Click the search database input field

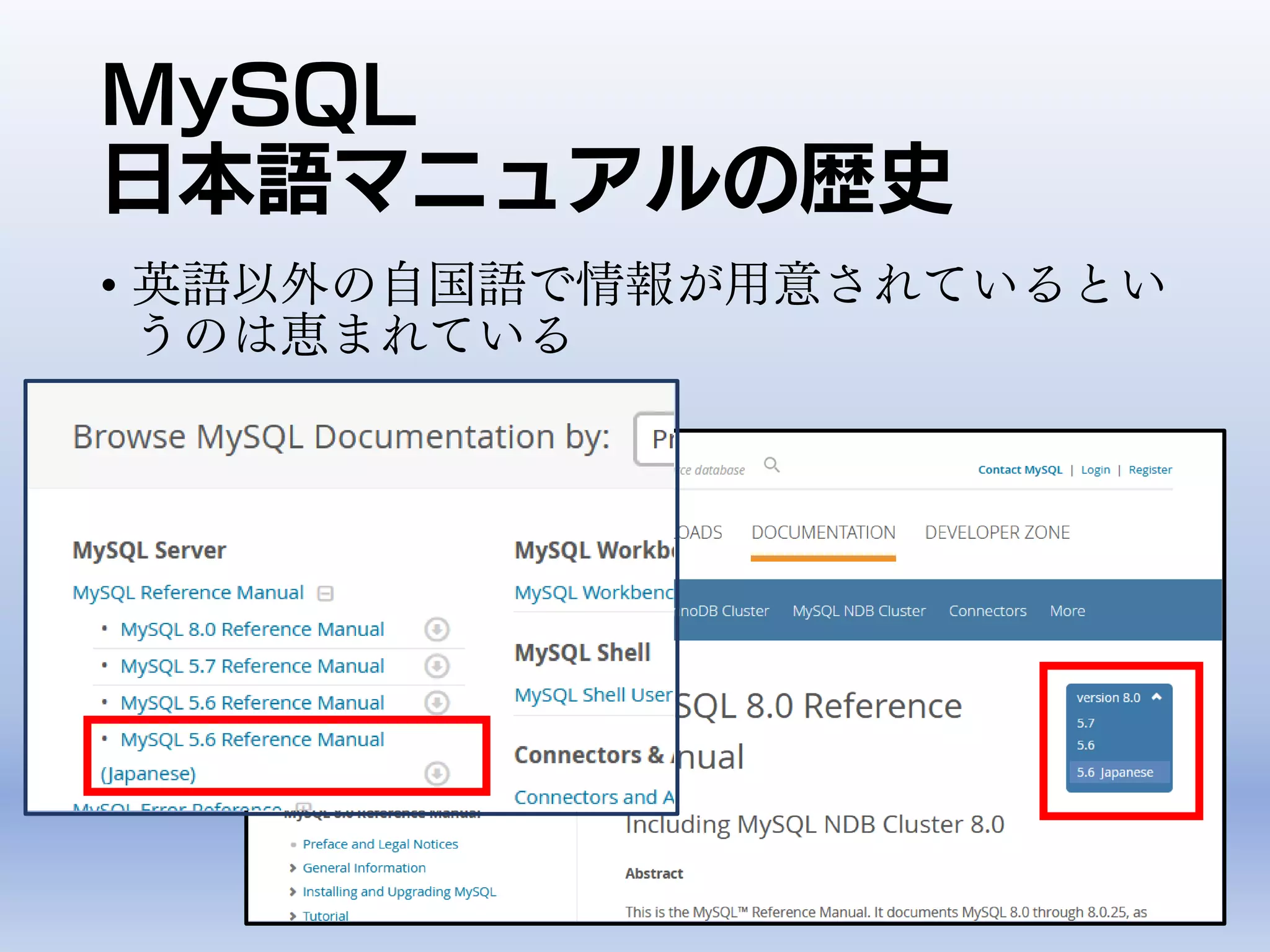pos(709,470)
